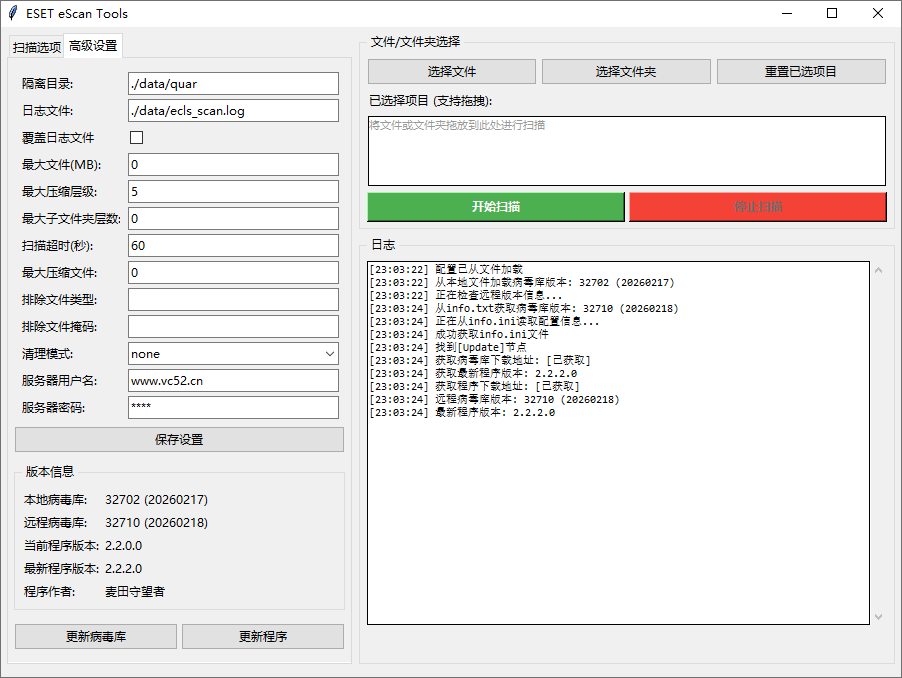
Task: Click 重置已选项目 to reset selections
Action: coord(800,71)
